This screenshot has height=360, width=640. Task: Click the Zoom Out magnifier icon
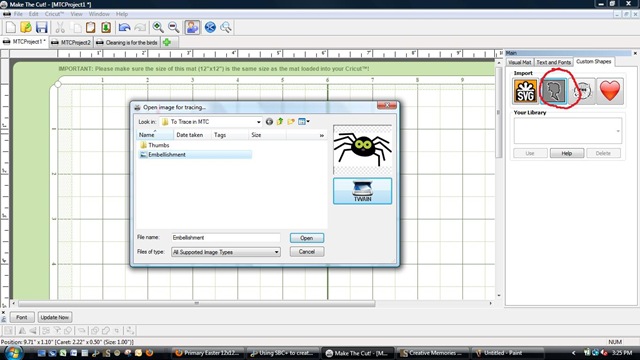(x=173, y=27)
